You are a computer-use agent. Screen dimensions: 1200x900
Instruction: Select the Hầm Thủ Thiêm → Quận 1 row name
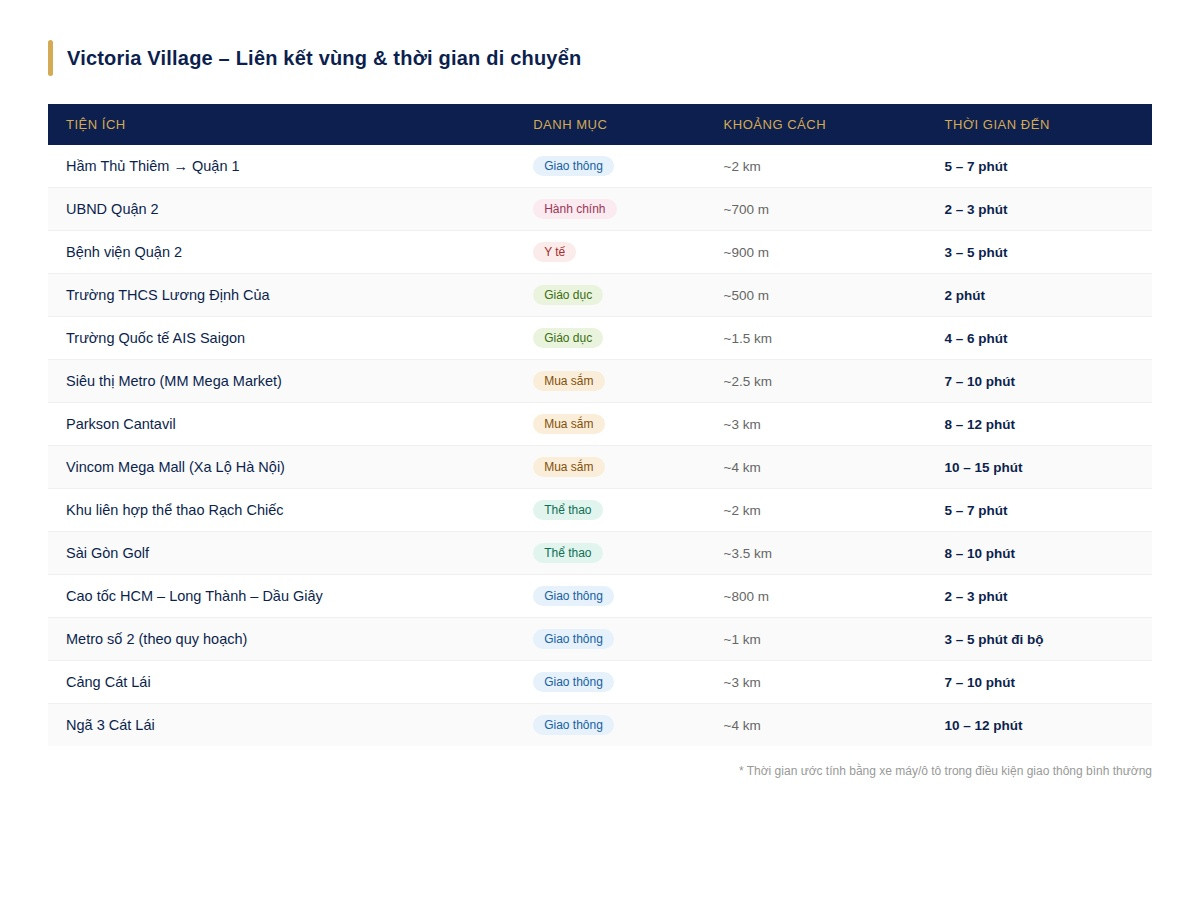click(x=153, y=166)
